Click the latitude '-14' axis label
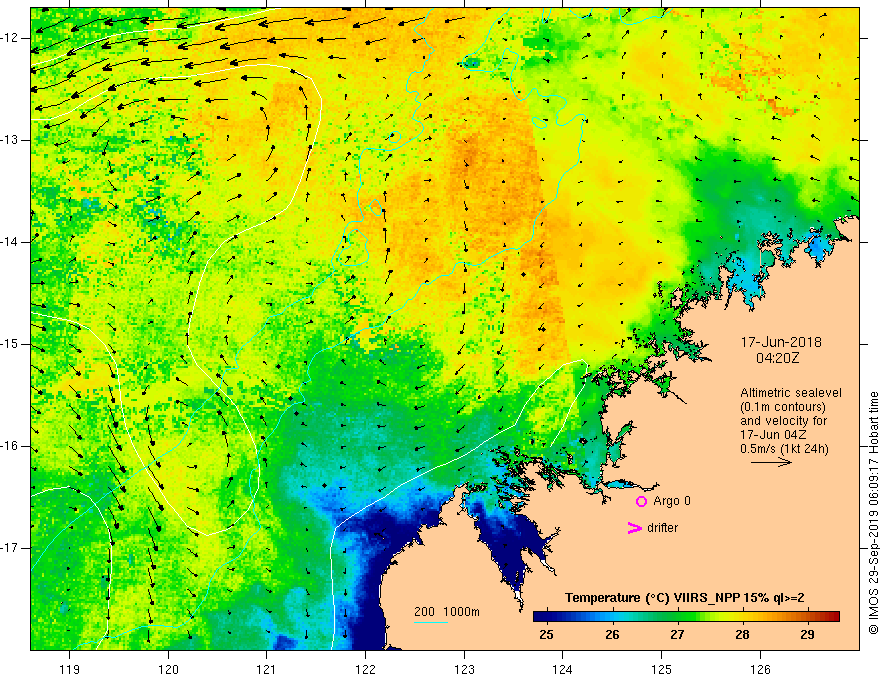The width and height of the screenshot is (880, 680). click(11, 242)
